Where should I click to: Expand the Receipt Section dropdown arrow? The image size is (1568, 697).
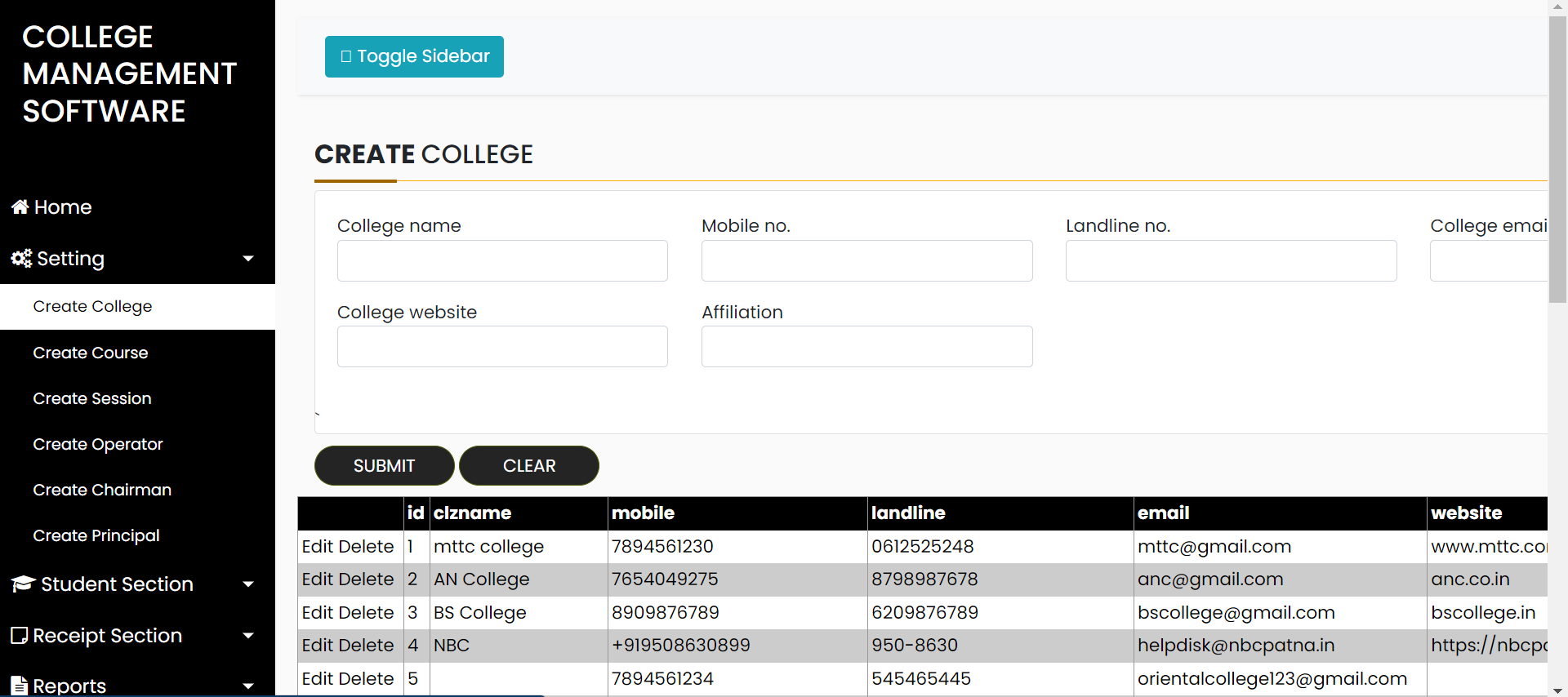click(248, 636)
